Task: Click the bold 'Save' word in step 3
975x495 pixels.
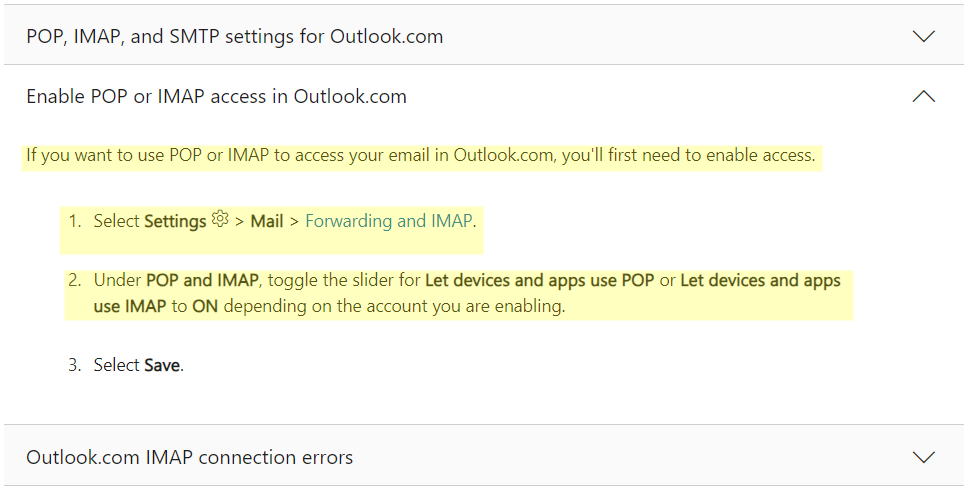Action: pyautogui.click(x=162, y=366)
